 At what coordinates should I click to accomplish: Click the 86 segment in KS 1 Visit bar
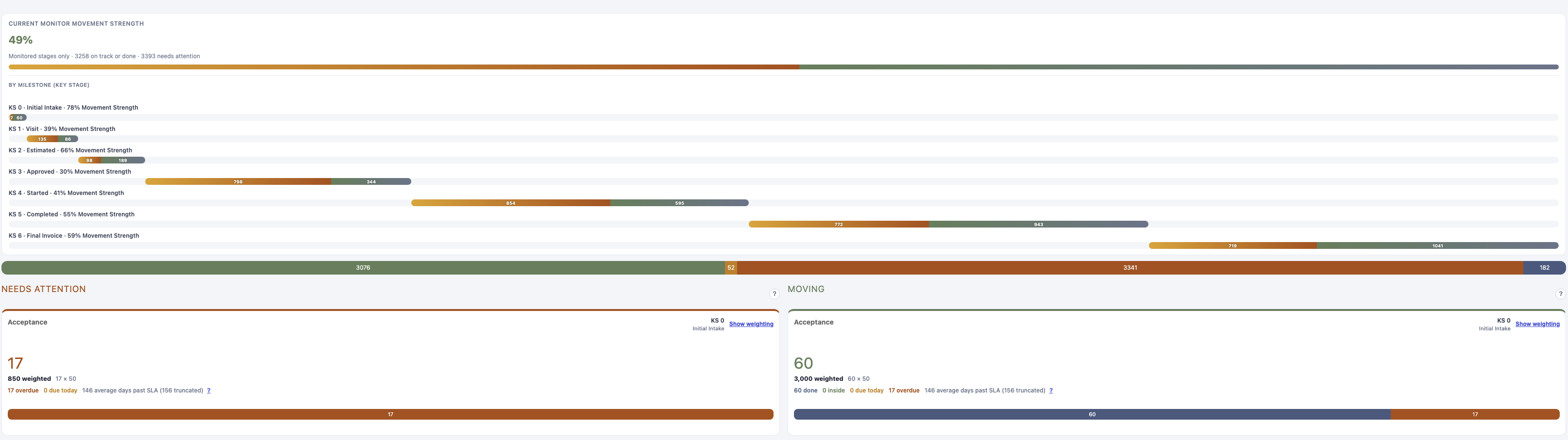tap(67, 139)
